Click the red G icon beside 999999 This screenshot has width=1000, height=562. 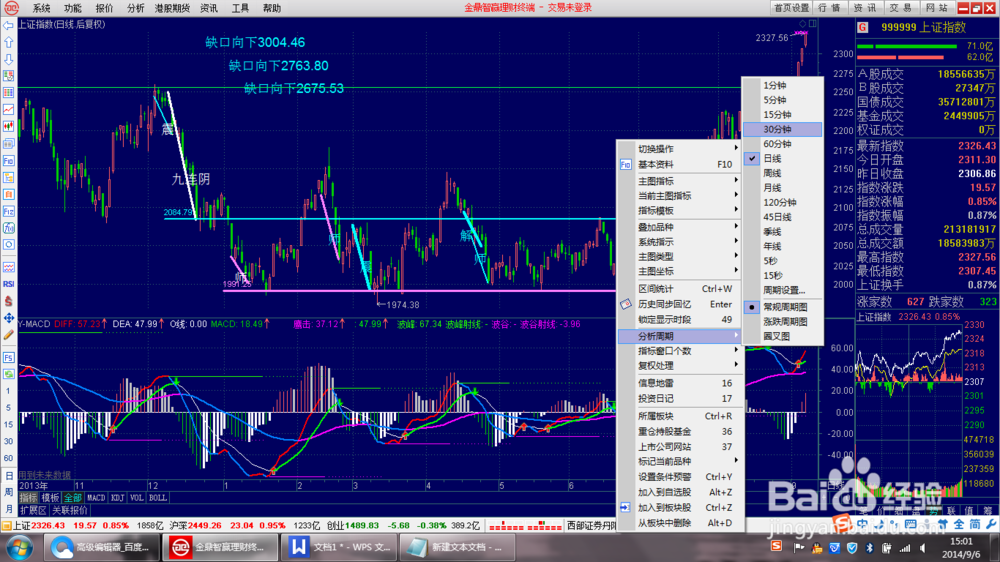click(863, 27)
